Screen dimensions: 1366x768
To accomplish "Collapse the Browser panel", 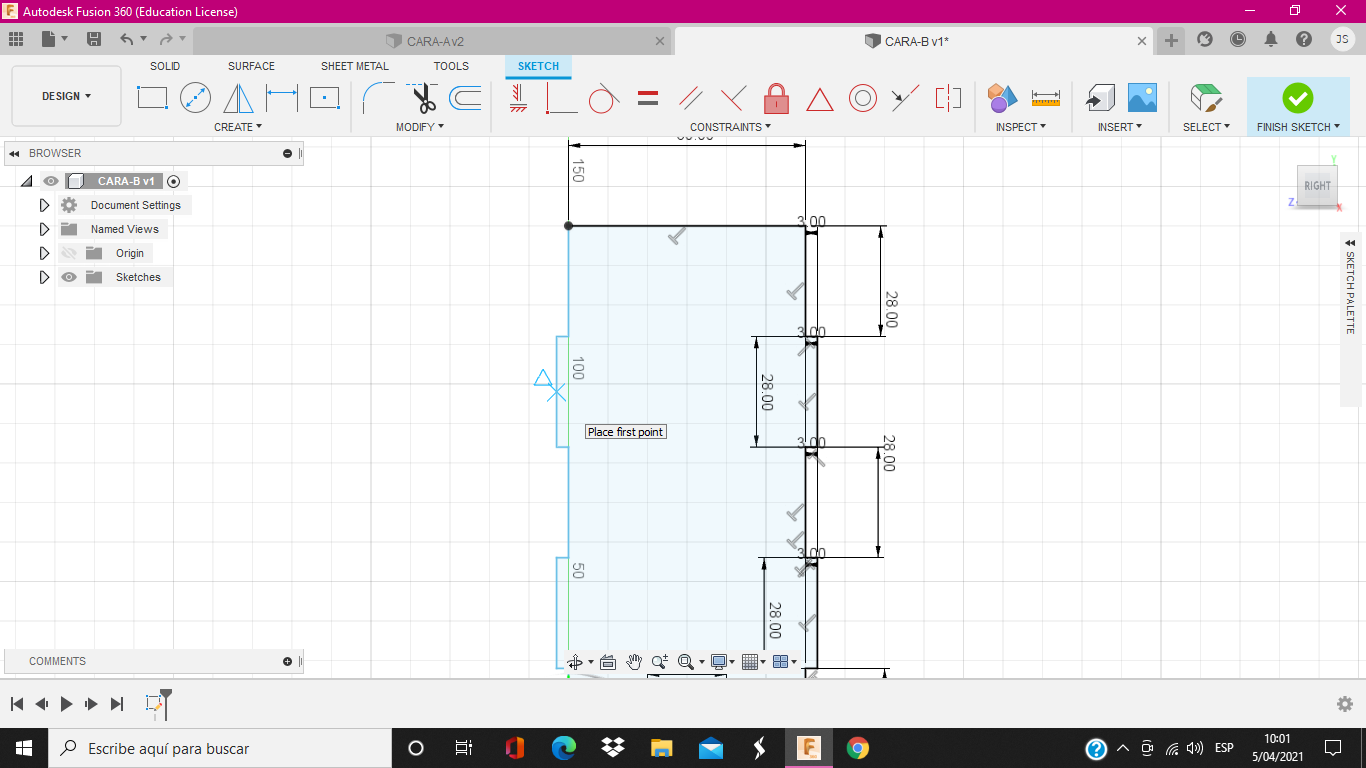I will (x=14, y=153).
